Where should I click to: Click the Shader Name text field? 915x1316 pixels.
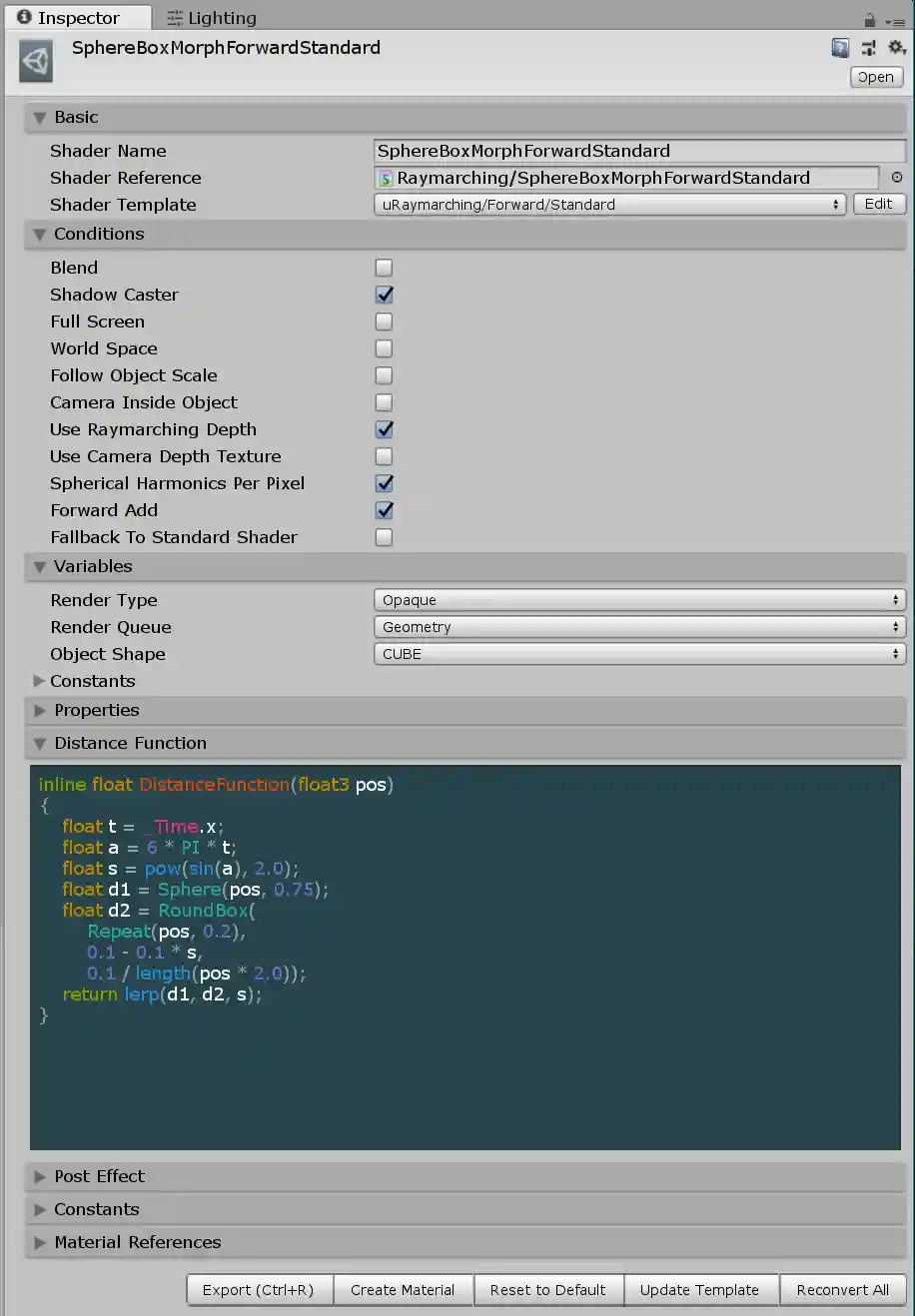tap(639, 151)
